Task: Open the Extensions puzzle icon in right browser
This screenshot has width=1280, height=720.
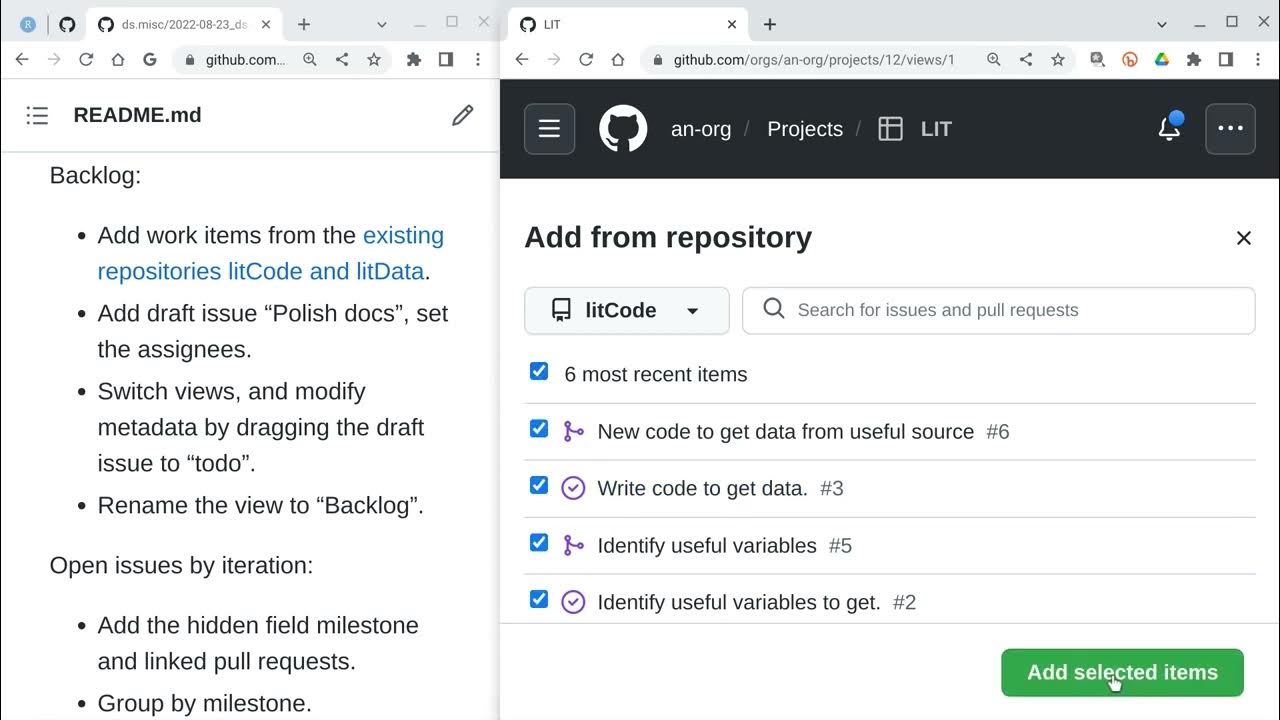Action: (x=1194, y=60)
